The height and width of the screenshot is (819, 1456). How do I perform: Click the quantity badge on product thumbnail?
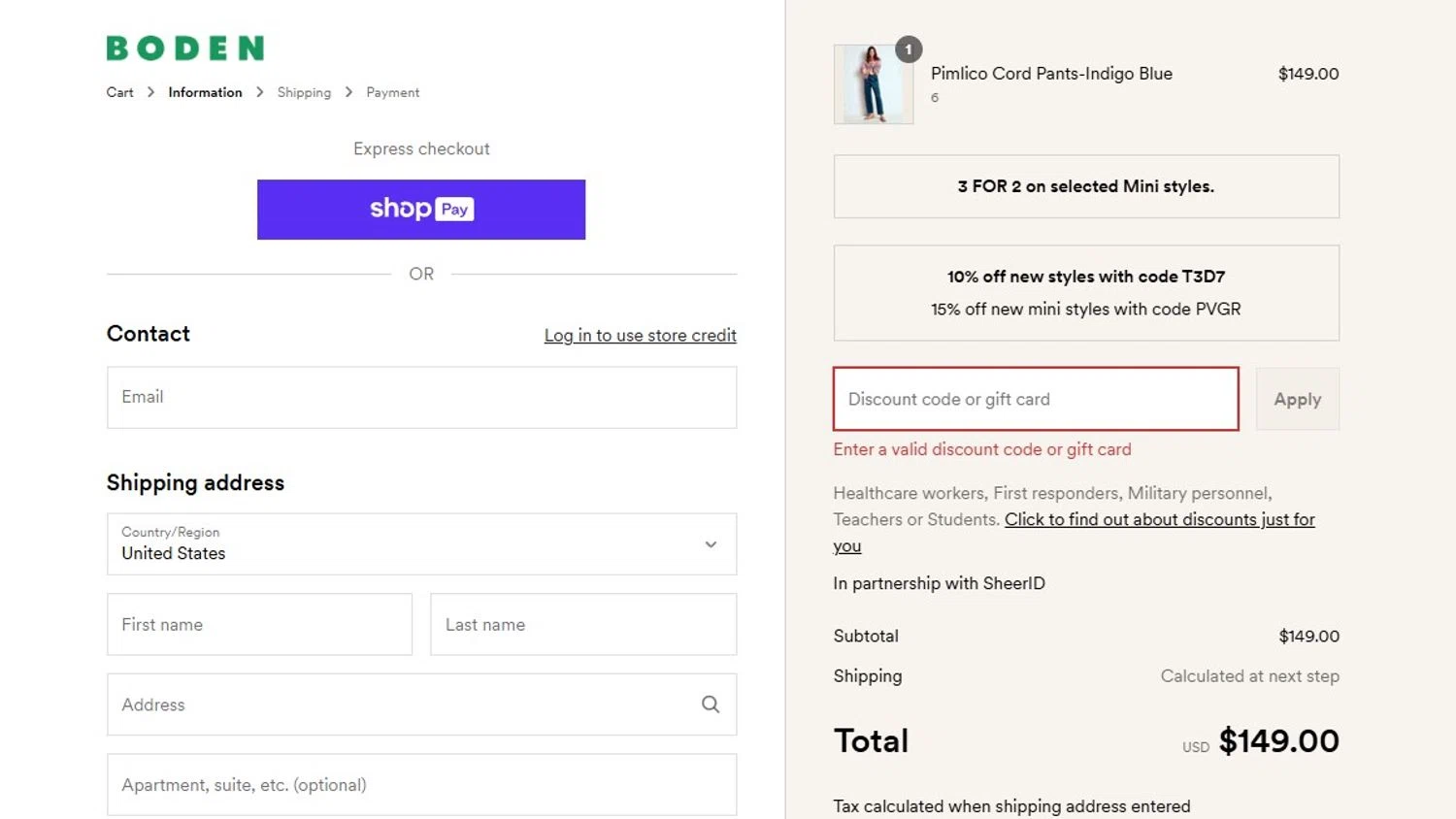pos(909,49)
